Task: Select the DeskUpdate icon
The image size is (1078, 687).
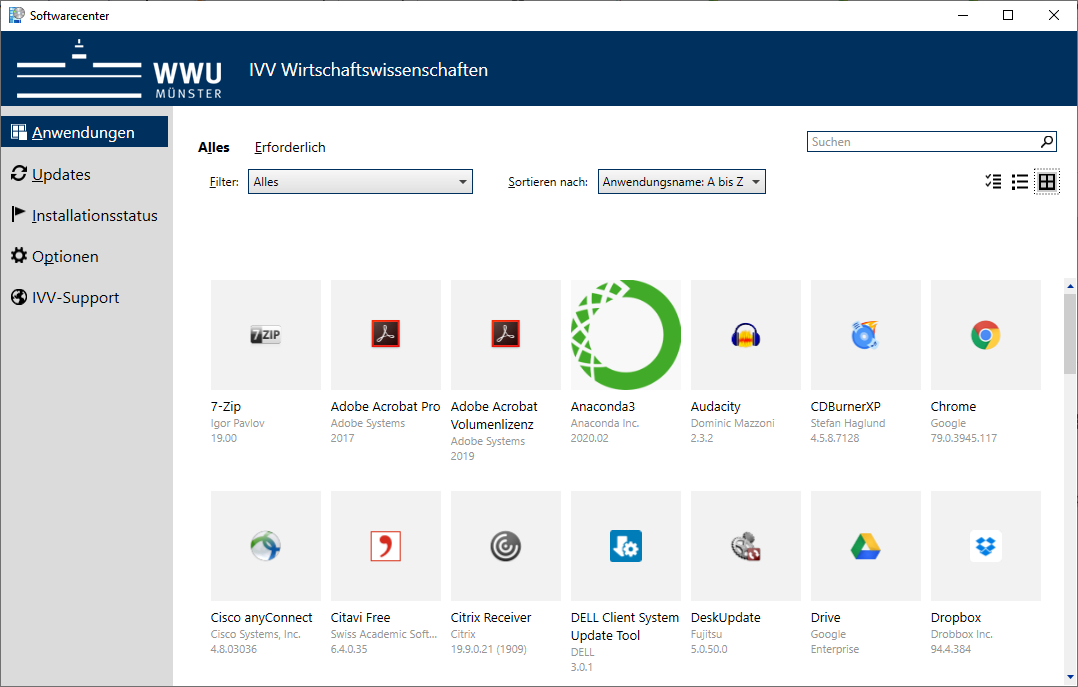Action: coord(745,546)
